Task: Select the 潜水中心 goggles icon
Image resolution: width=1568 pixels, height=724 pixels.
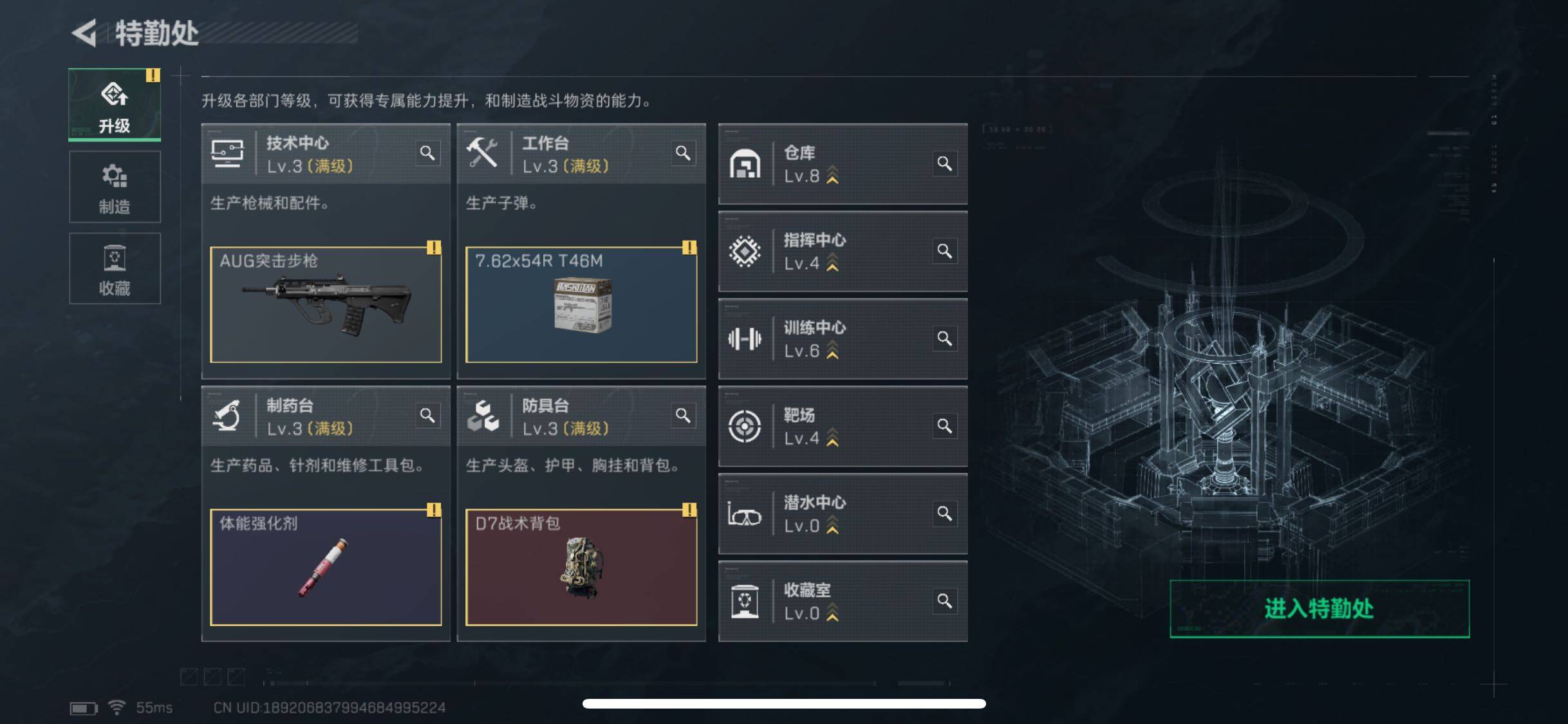Action: 745,514
